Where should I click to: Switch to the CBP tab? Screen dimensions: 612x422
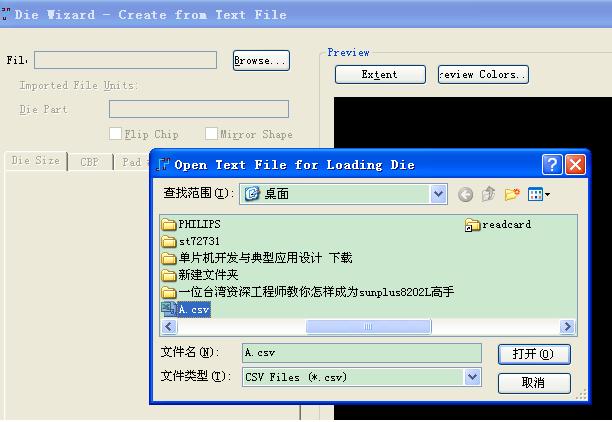[89, 161]
